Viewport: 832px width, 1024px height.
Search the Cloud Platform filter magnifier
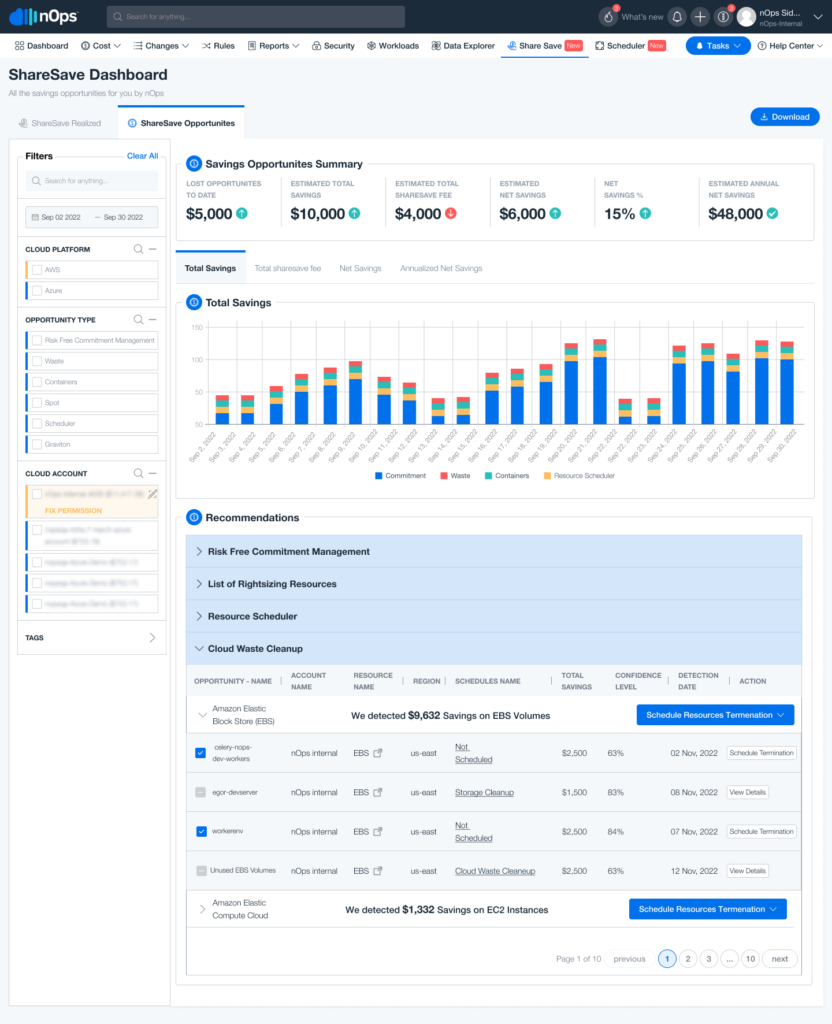138,249
